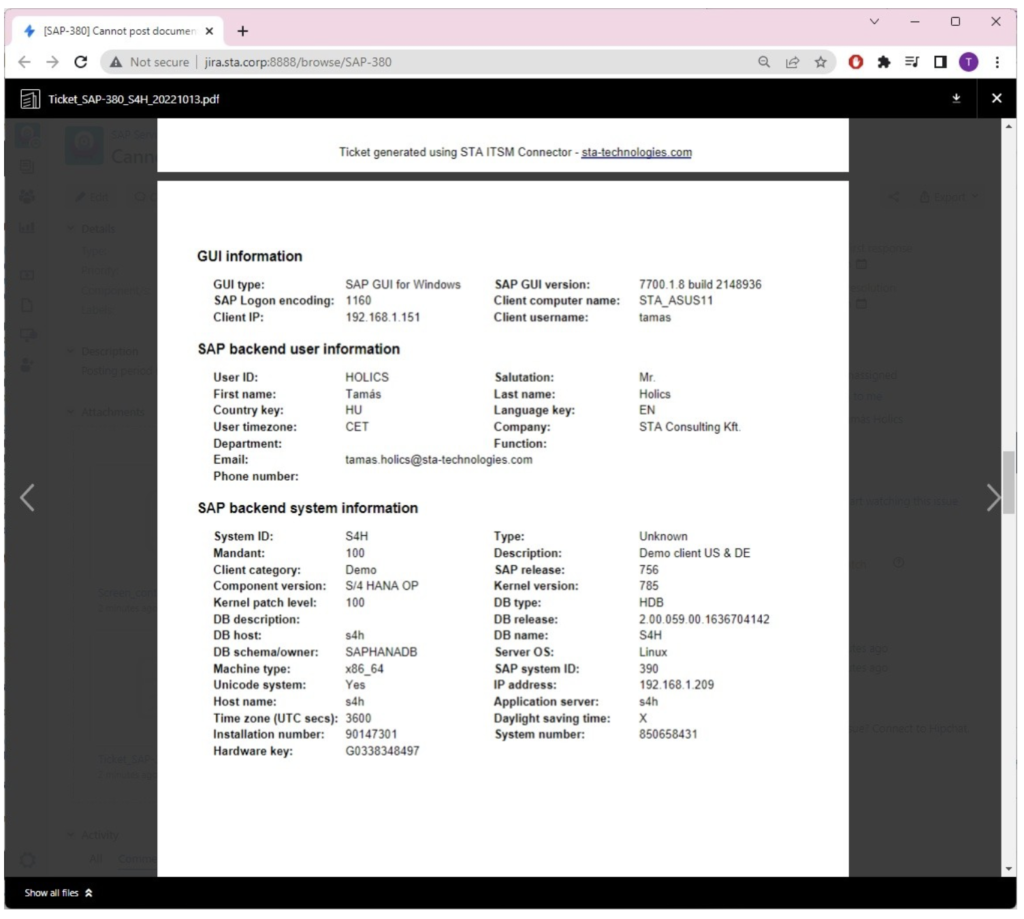
Task: Click the preview vertical scrollbar thumb
Action: [x=1009, y=481]
